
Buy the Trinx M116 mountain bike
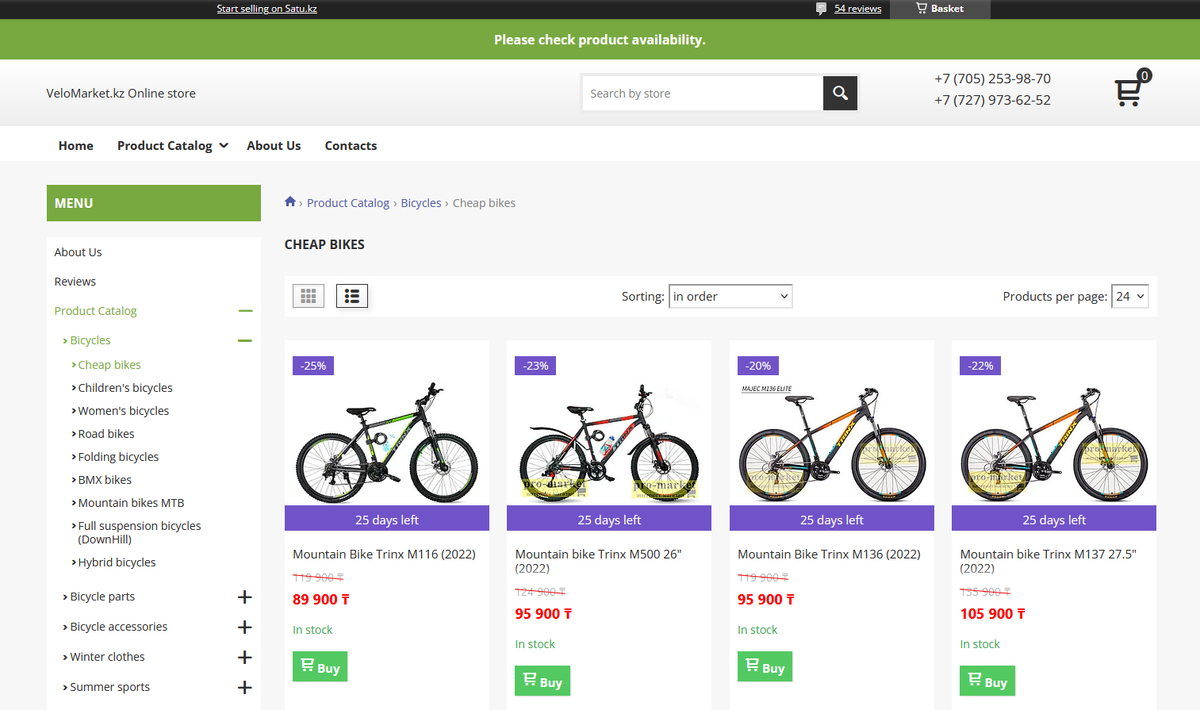click(320, 667)
